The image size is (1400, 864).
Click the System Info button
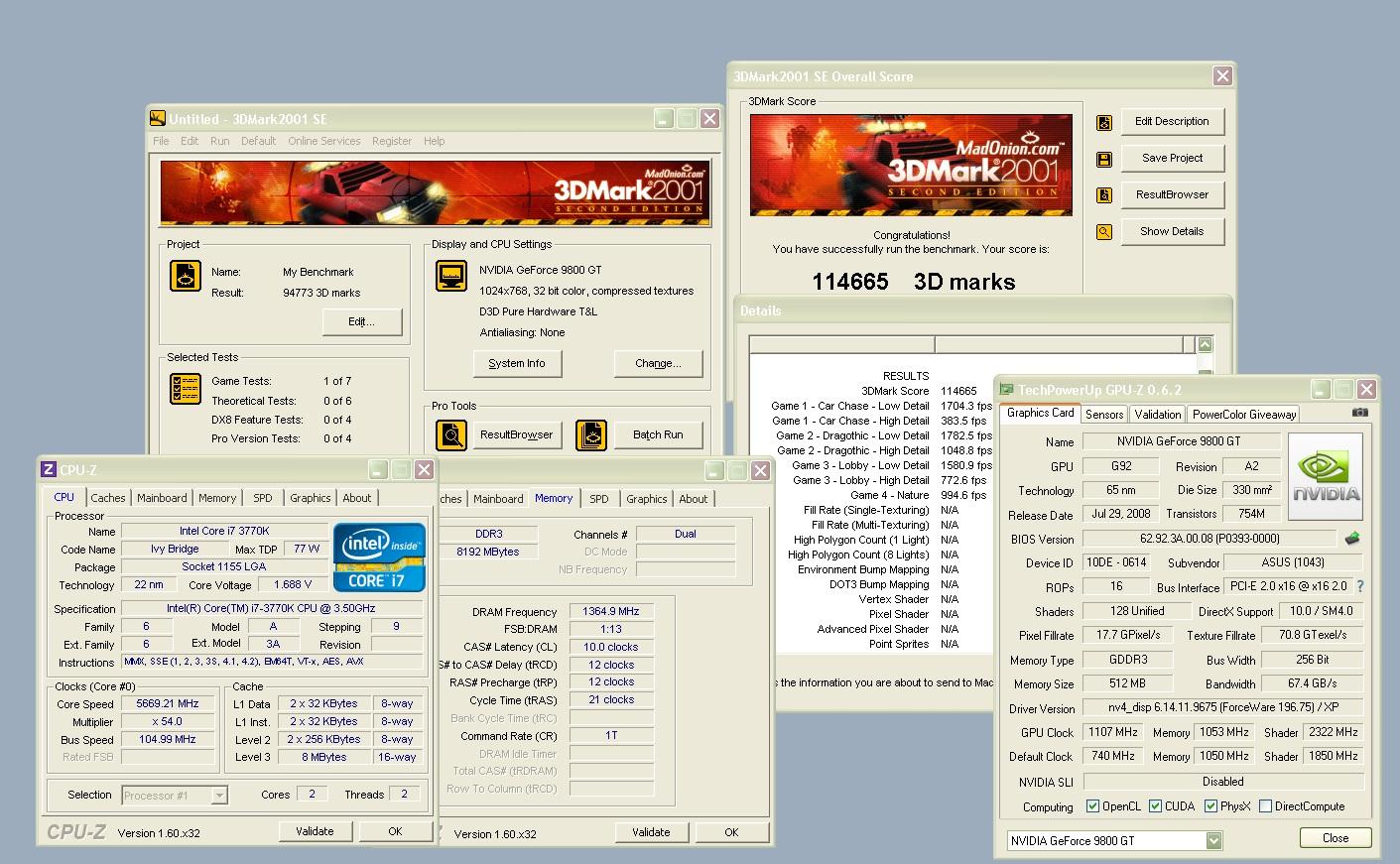(517, 363)
